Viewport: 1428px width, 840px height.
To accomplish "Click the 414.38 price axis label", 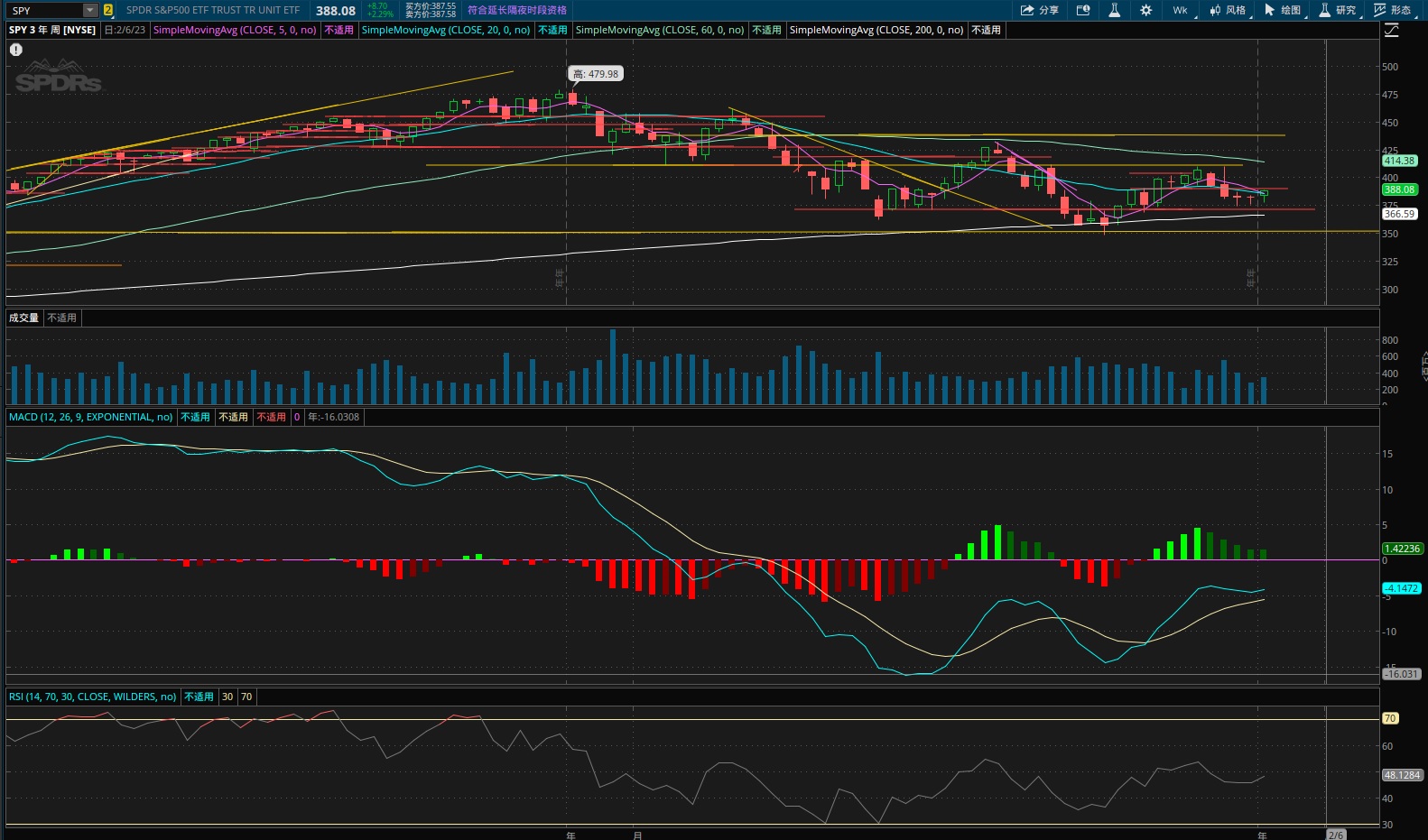I will coord(1400,161).
